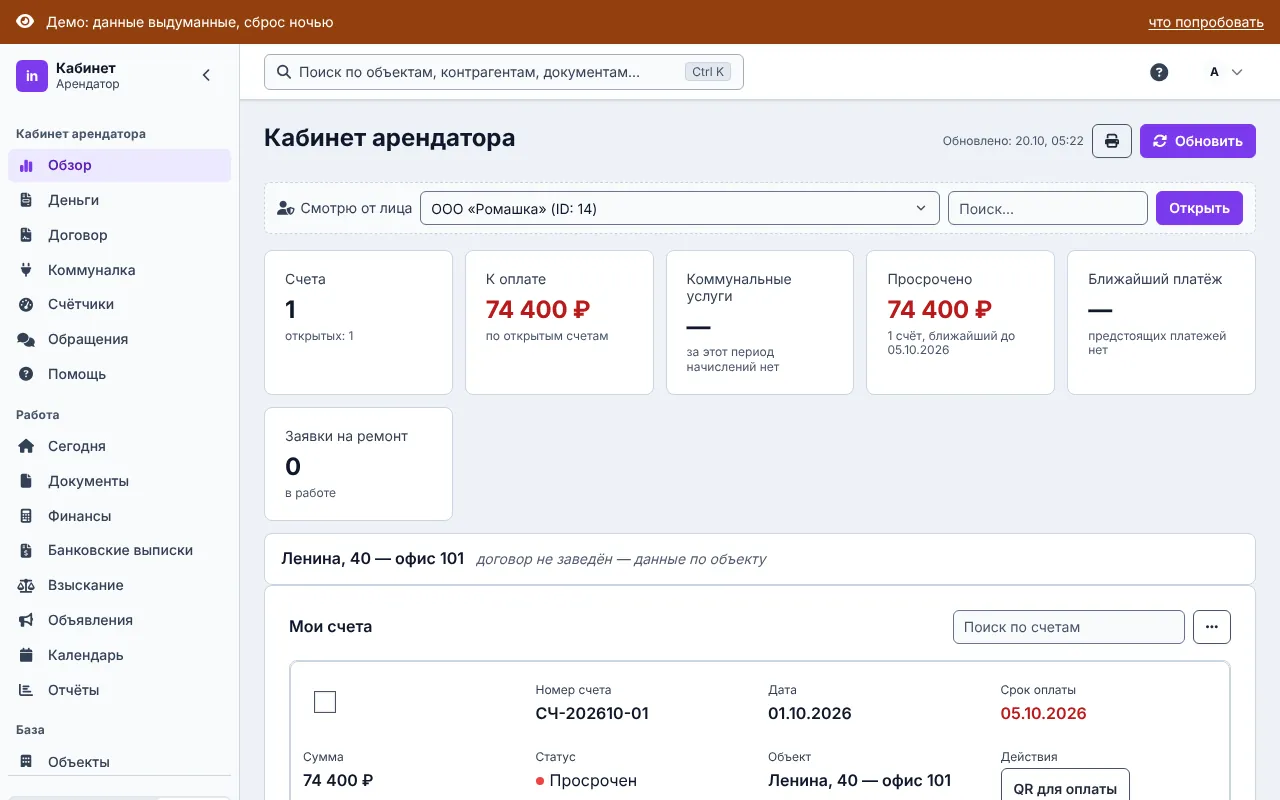Click the Отчёты chart icon
Screen dimensions: 1280x800
pyautogui.click(x=27, y=690)
